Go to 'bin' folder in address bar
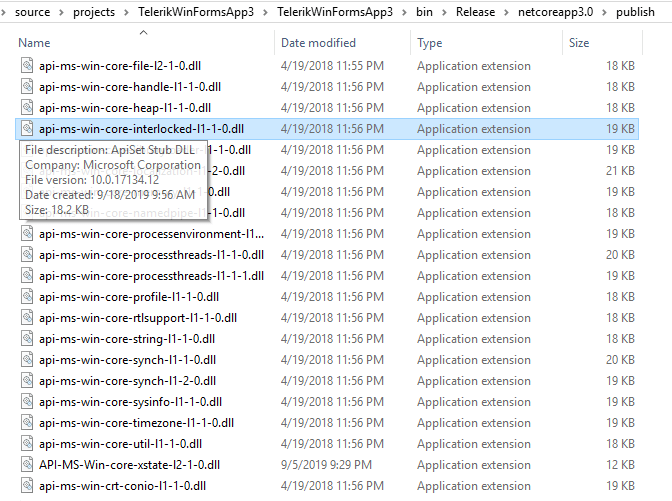672x501 pixels. (x=424, y=12)
